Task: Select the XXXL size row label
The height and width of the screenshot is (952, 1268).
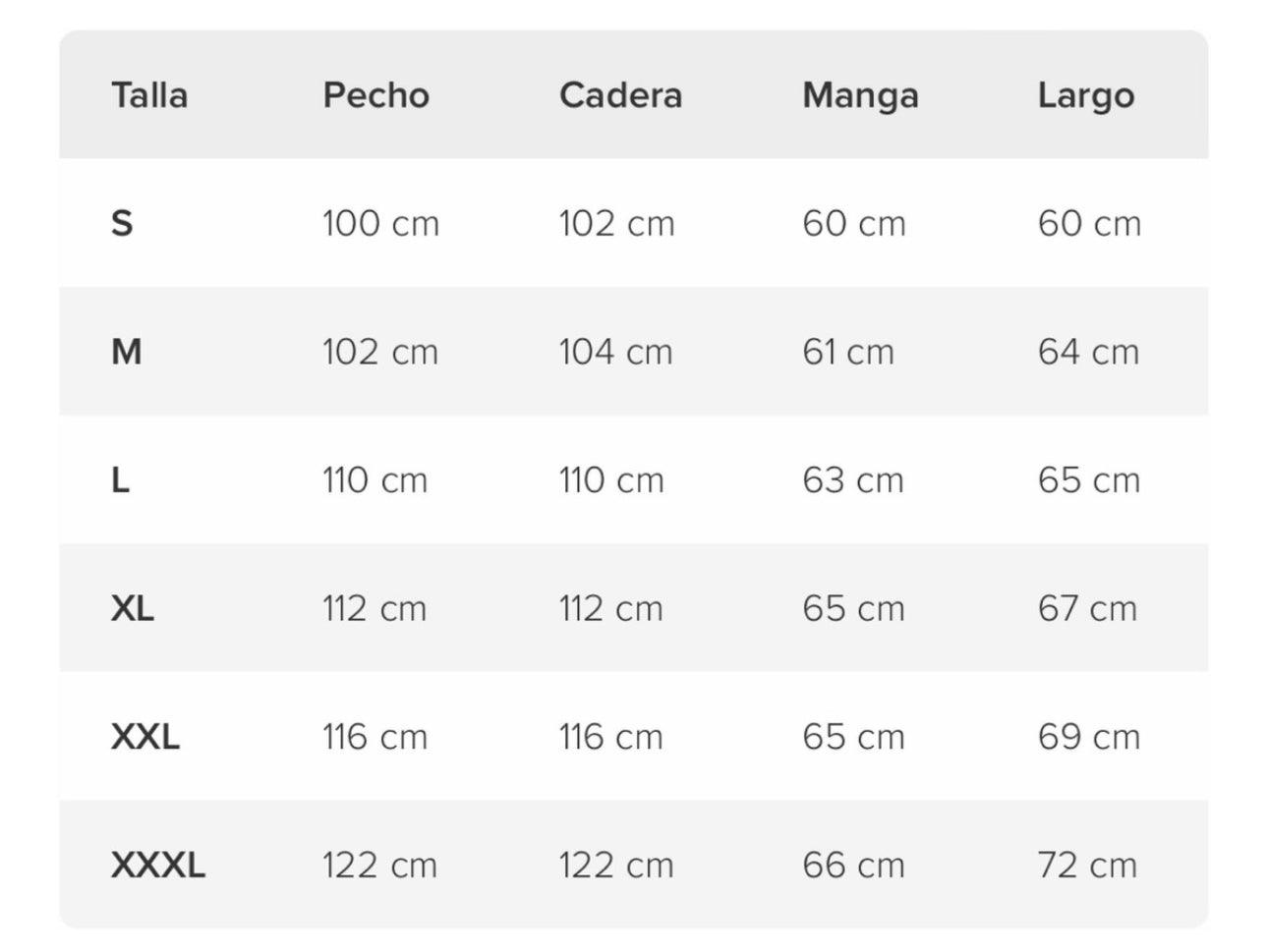Action: click(x=158, y=866)
